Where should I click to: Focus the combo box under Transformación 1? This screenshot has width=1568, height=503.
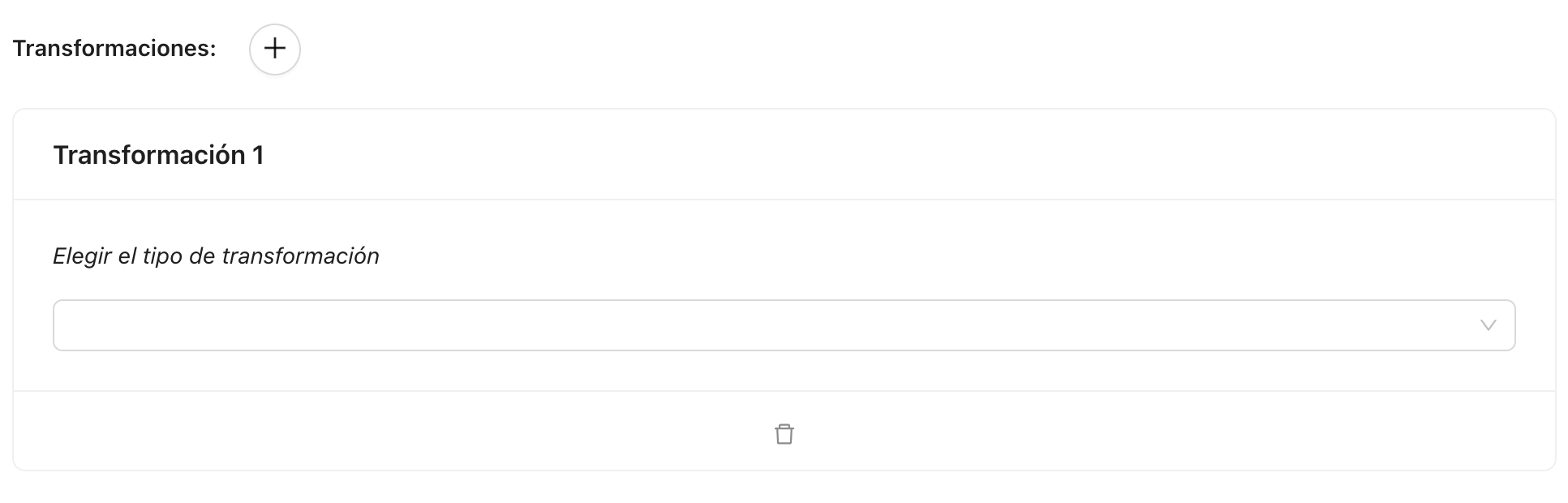(783, 325)
